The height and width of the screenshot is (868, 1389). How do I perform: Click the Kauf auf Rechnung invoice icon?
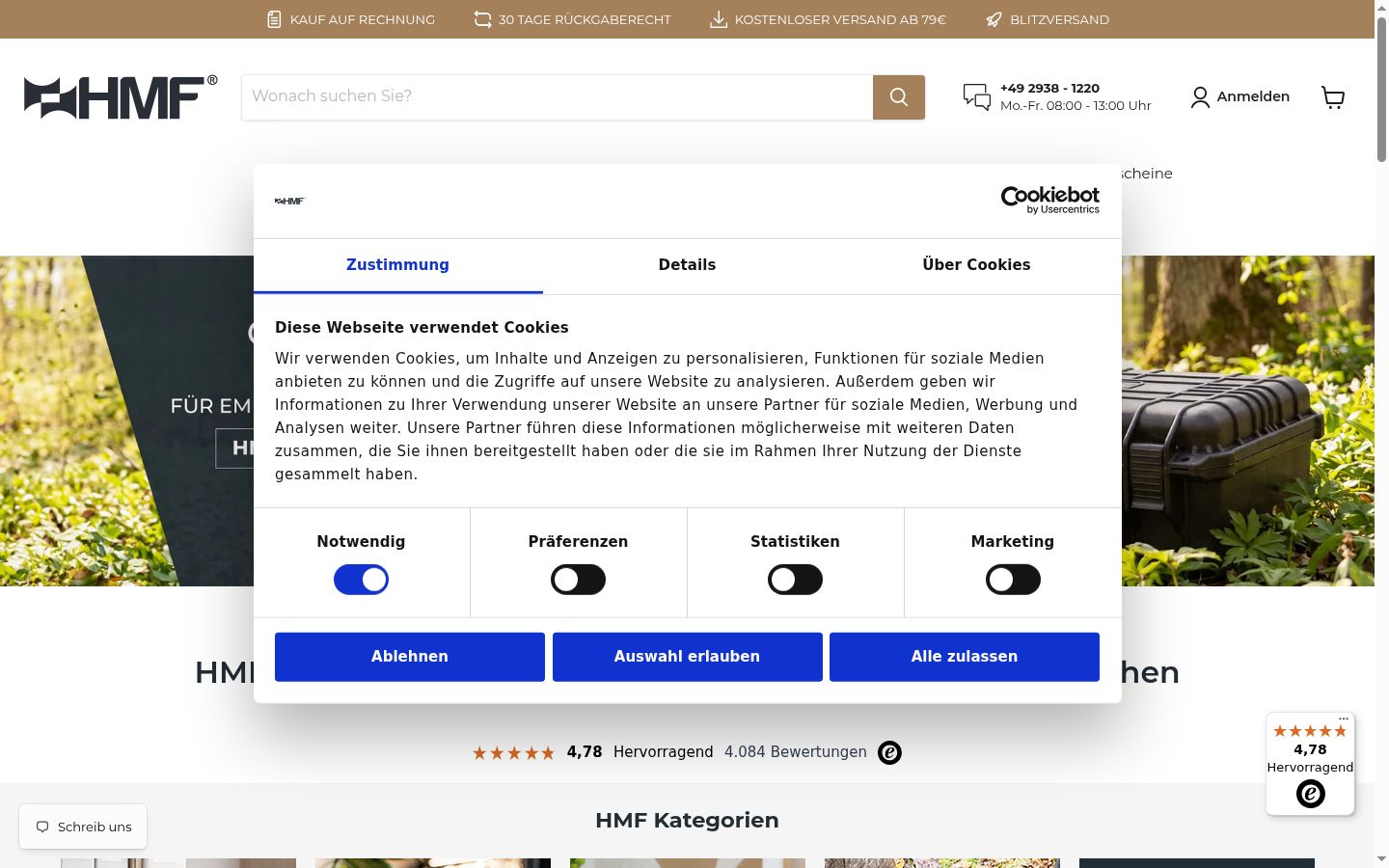click(x=275, y=19)
